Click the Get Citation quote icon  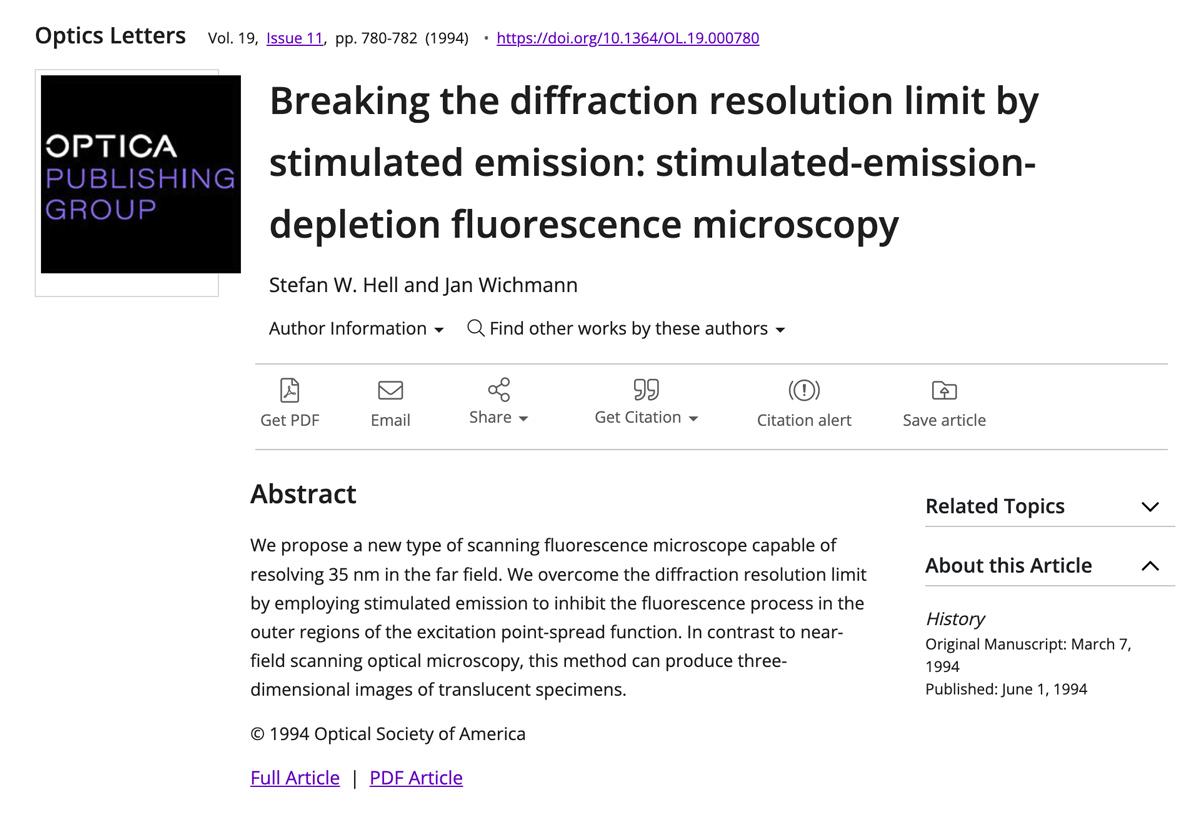[x=646, y=389]
